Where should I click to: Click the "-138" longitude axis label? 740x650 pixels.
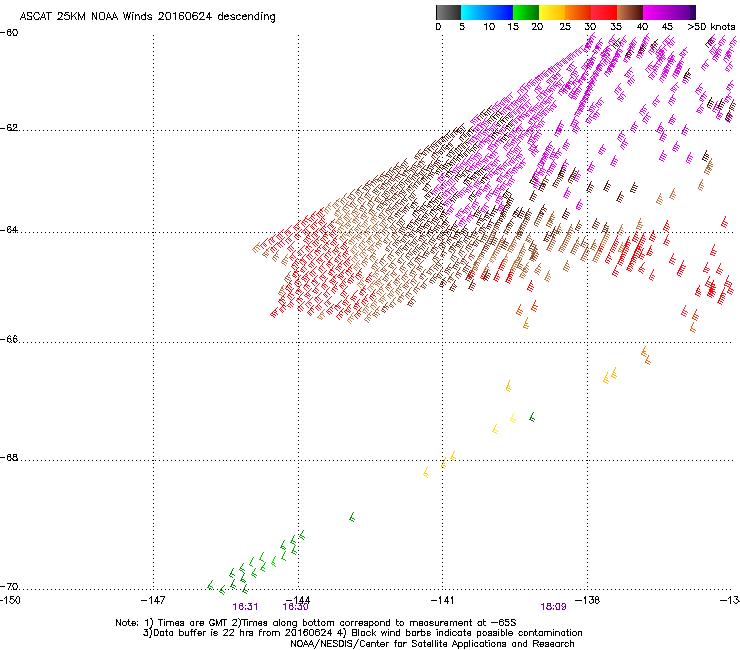coord(588,600)
